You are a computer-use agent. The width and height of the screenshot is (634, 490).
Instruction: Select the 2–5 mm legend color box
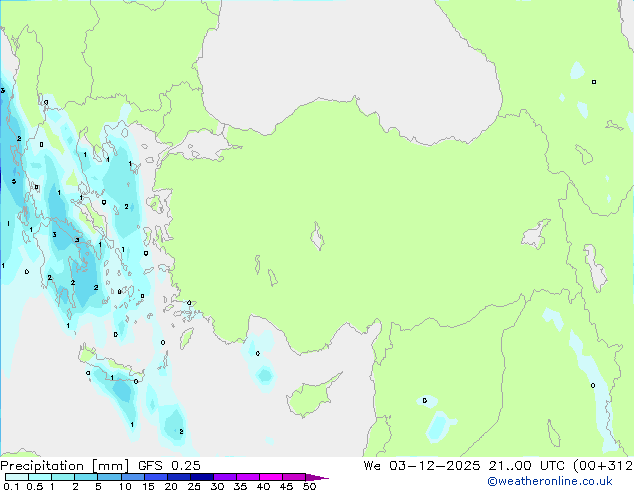pos(86,477)
